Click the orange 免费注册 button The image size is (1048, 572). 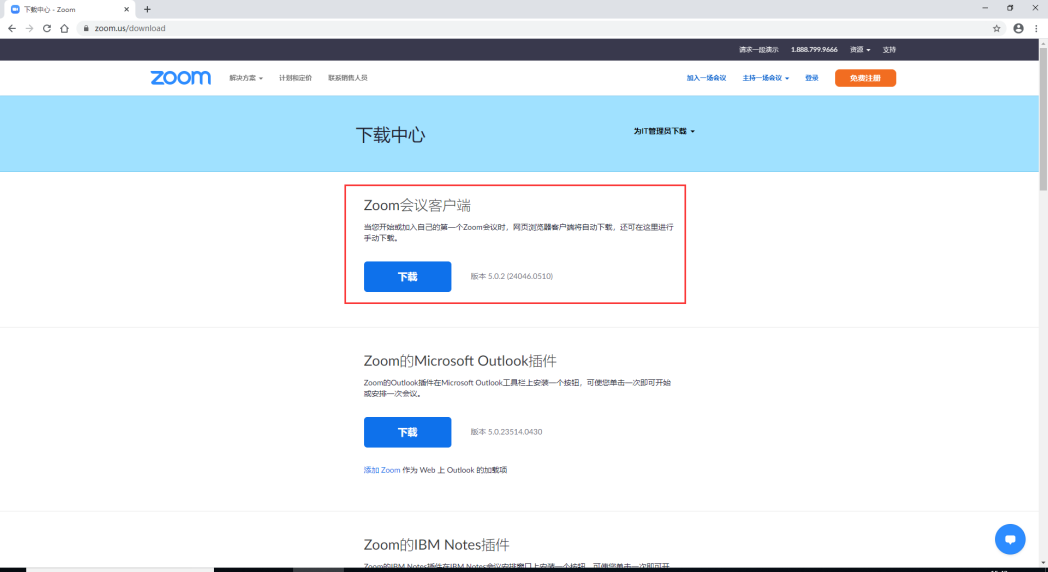click(x=865, y=78)
